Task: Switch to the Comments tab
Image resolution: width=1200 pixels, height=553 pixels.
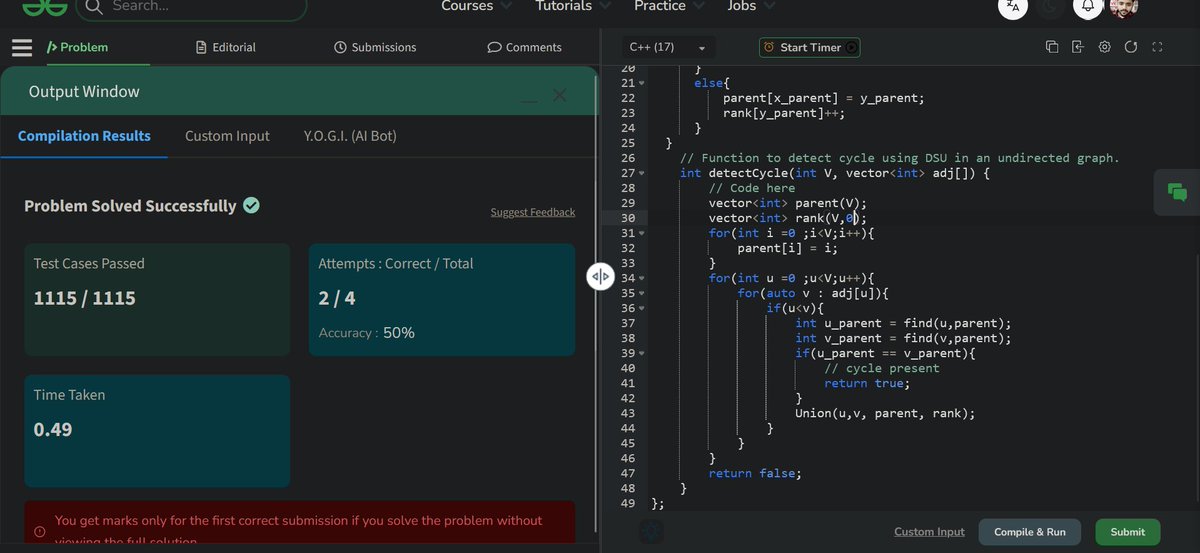Action: tap(524, 47)
